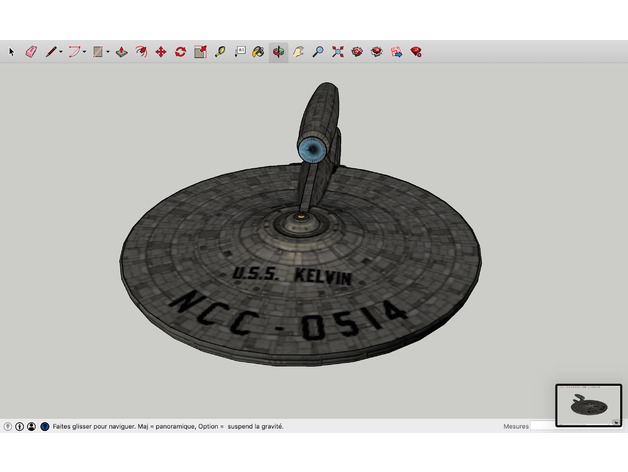Select the Move tool with red arrows

click(161, 52)
